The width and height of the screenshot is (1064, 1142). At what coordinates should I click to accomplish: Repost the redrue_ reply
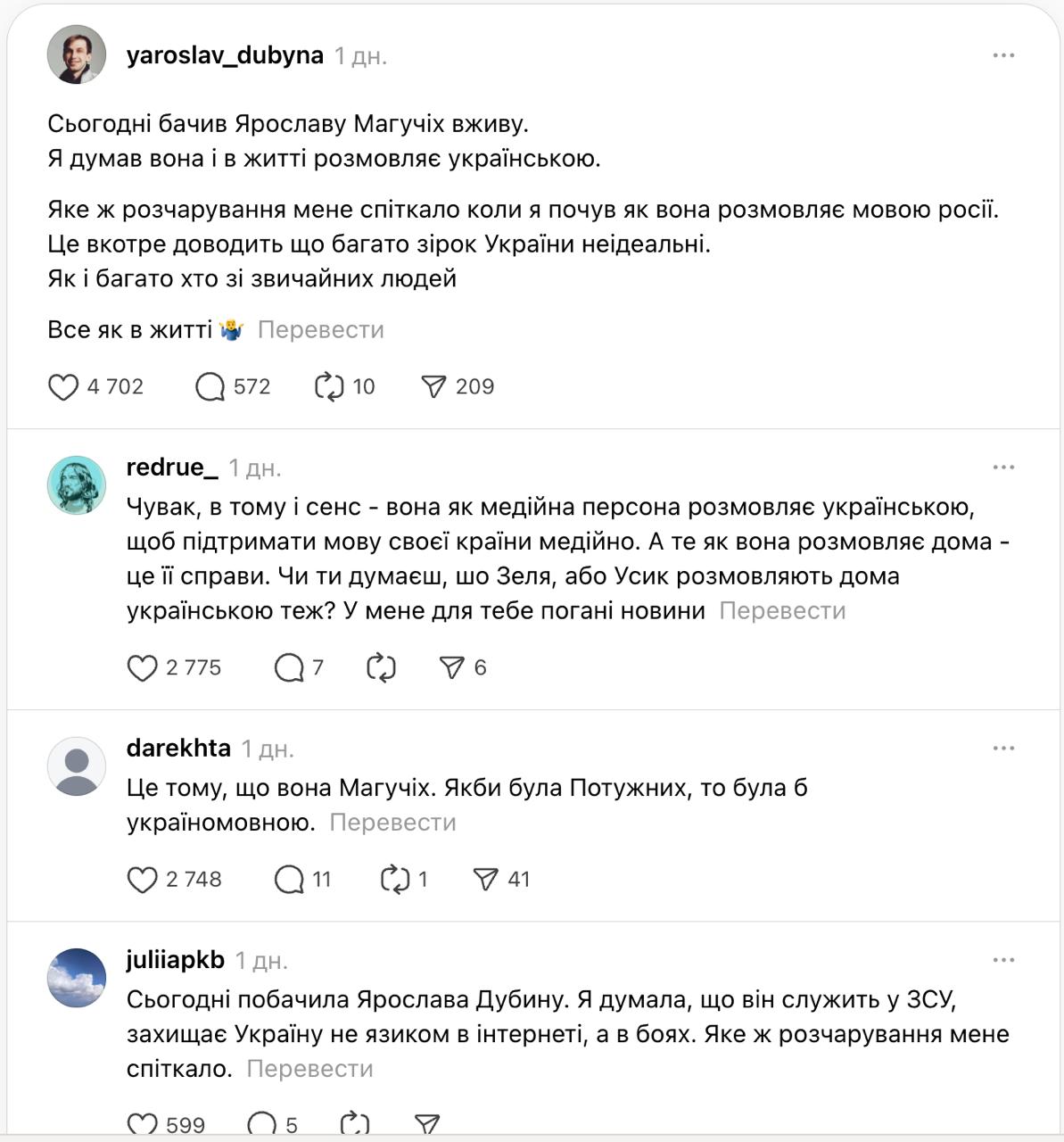381,668
